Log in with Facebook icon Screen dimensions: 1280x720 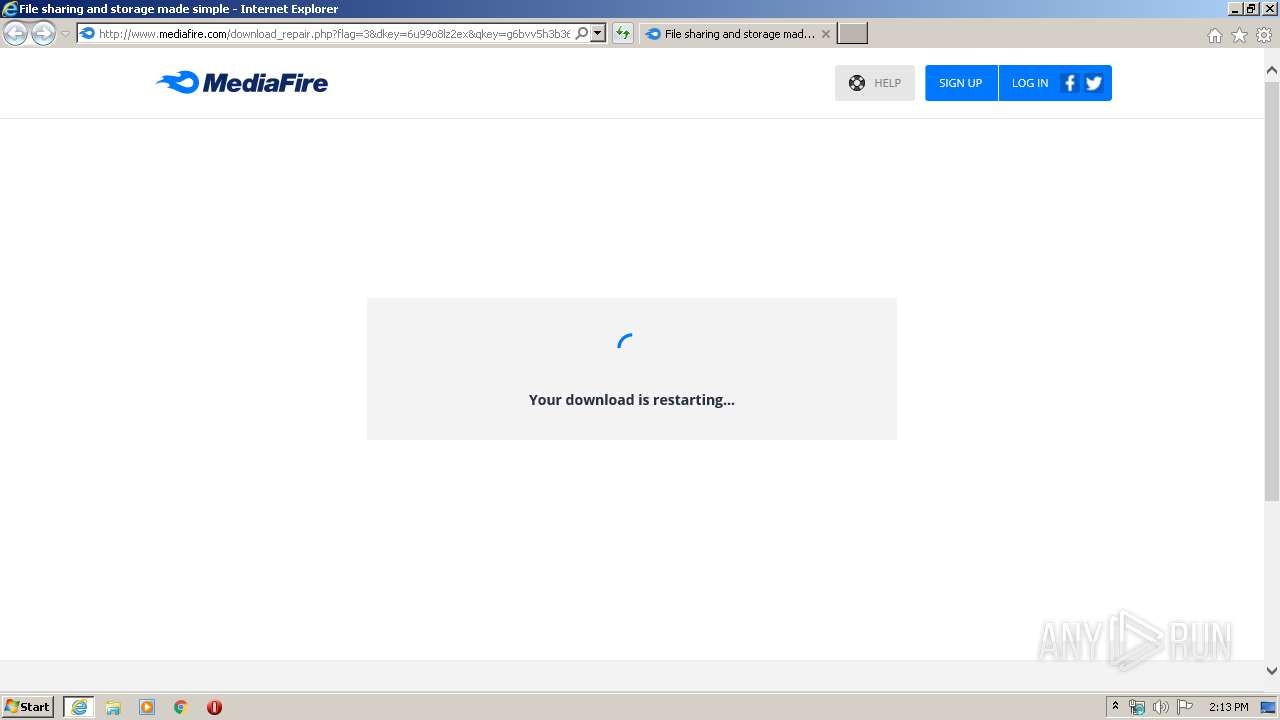(x=1069, y=83)
